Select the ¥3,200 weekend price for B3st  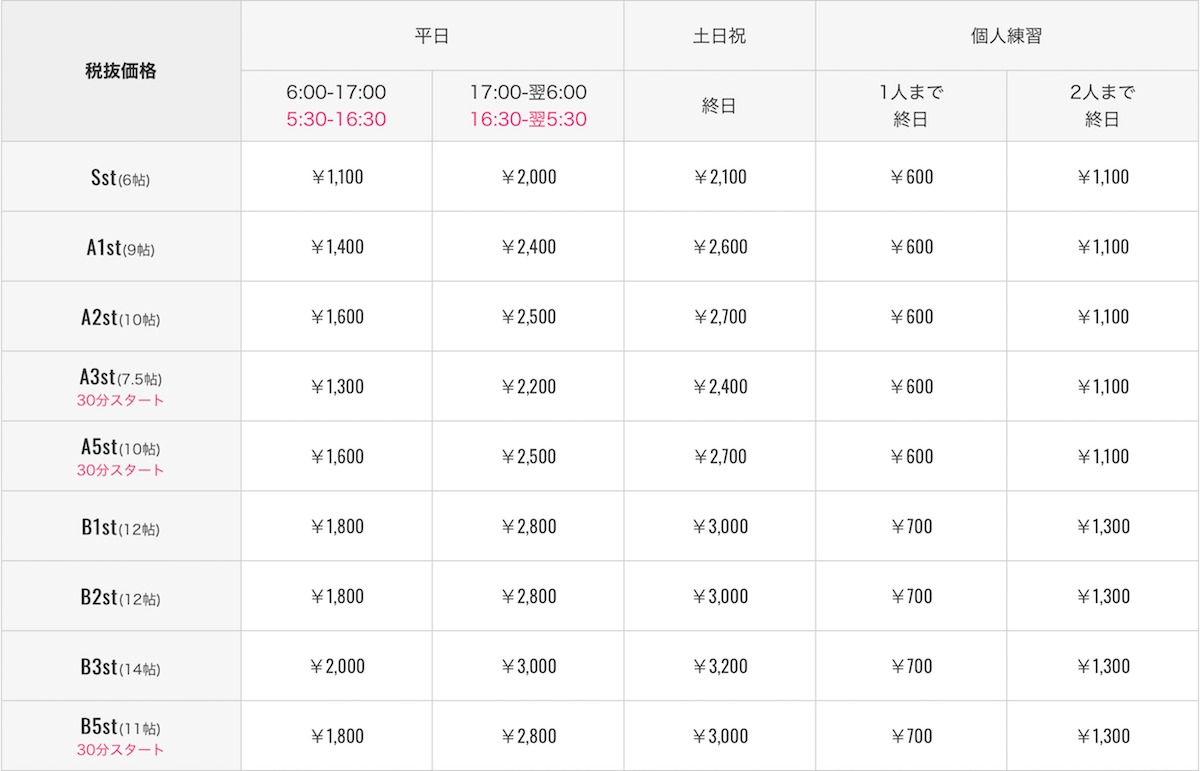(720, 667)
